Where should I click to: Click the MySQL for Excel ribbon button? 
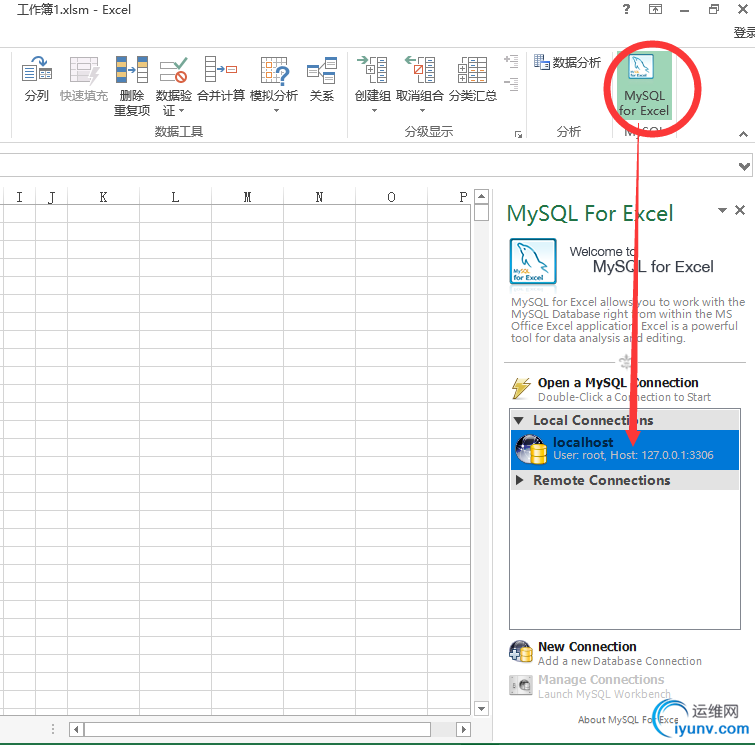[643, 86]
